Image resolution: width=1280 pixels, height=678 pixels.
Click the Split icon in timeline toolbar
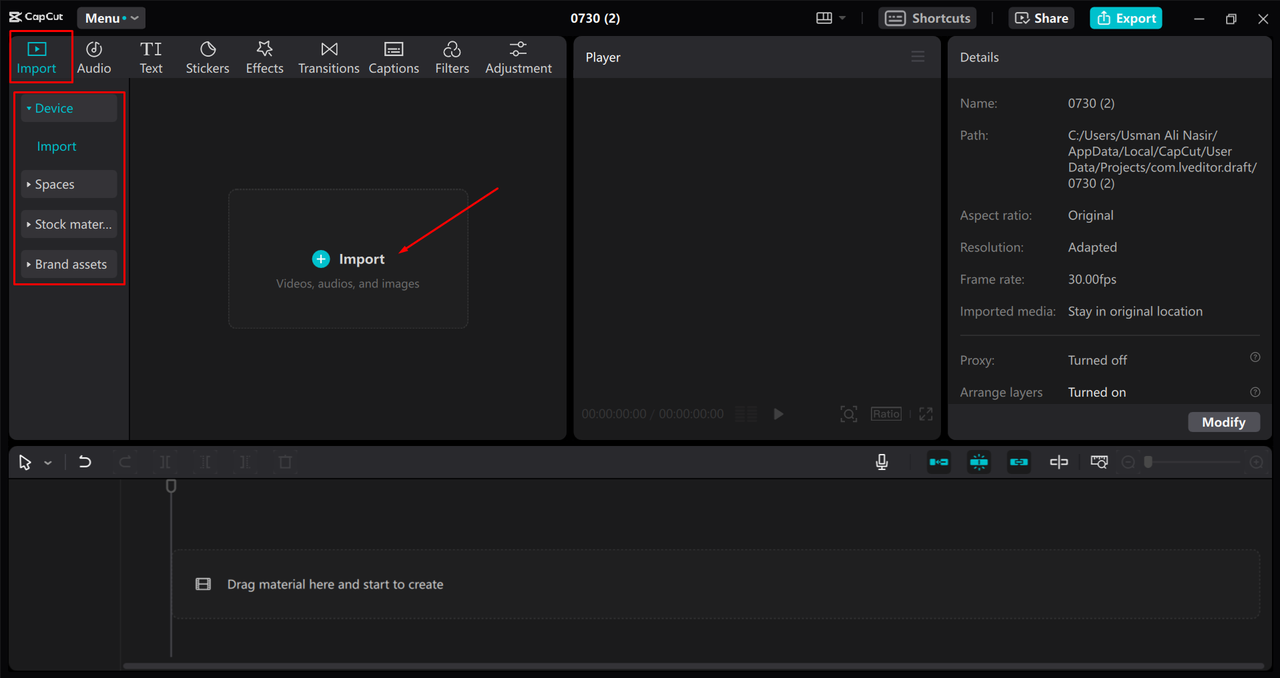(x=165, y=462)
